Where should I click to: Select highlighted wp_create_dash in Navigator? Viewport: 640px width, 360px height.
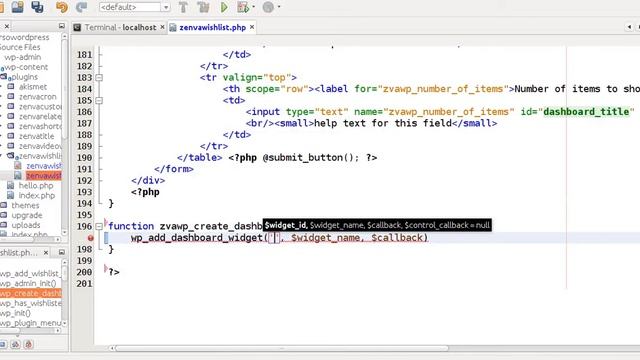tap(31, 293)
